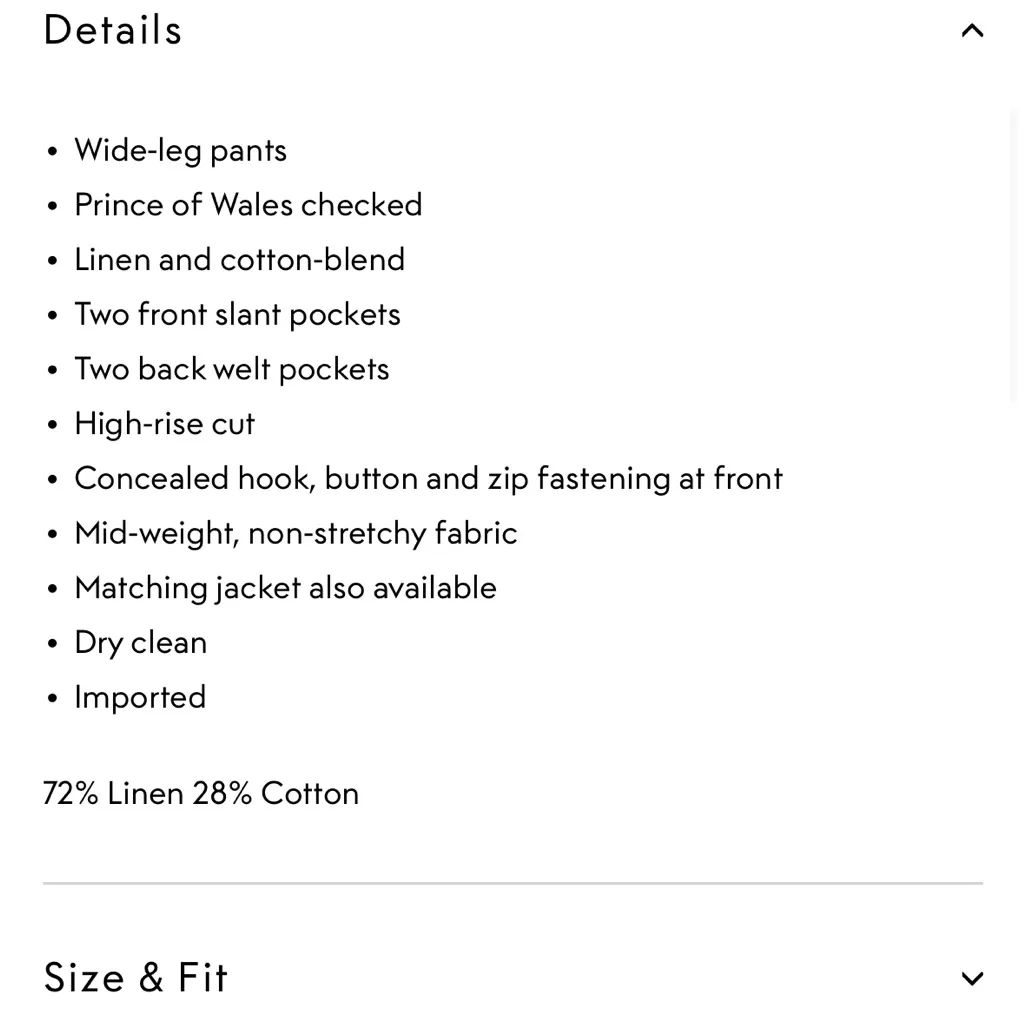1025x1025 pixels.
Task: Select the 72% Linen 28% Cotton text
Action: [x=200, y=793]
